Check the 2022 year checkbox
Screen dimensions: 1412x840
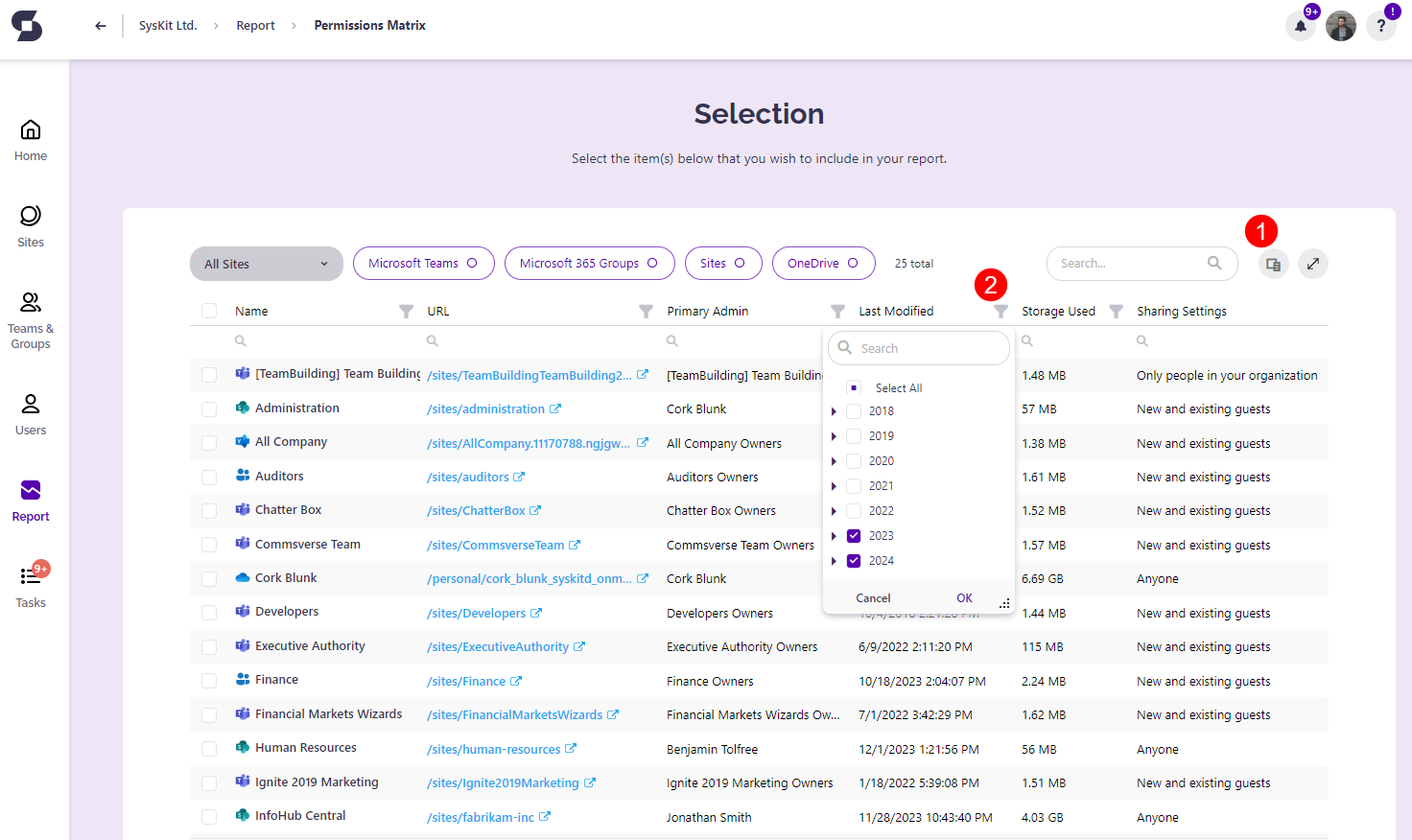(x=852, y=510)
